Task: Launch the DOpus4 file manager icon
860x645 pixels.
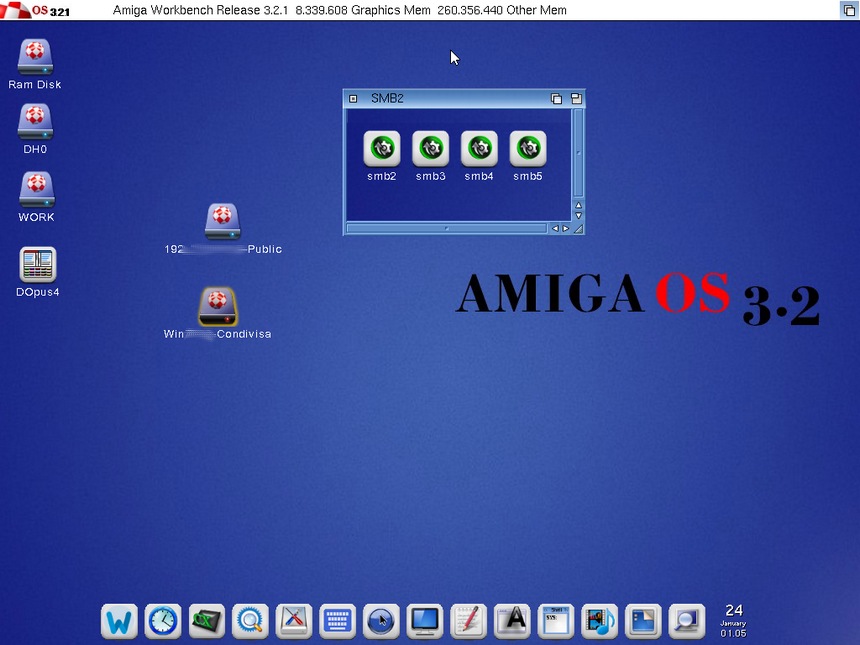Action: 38,265
